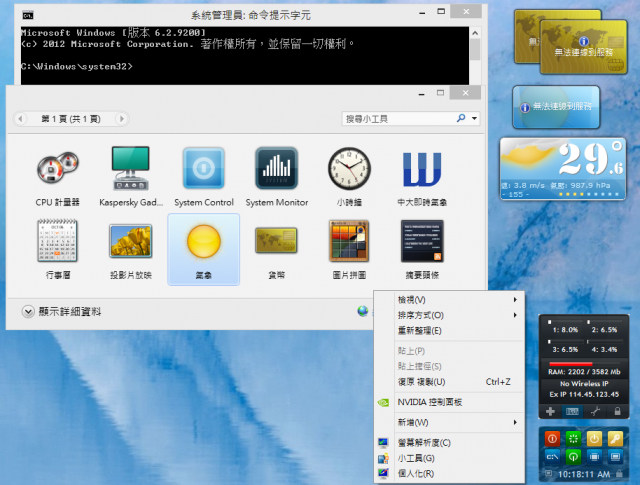Click the blue horizontal-bars icon on System Control gadget
The width and height of the screenshot is (640, 485).
click(594, 456)
